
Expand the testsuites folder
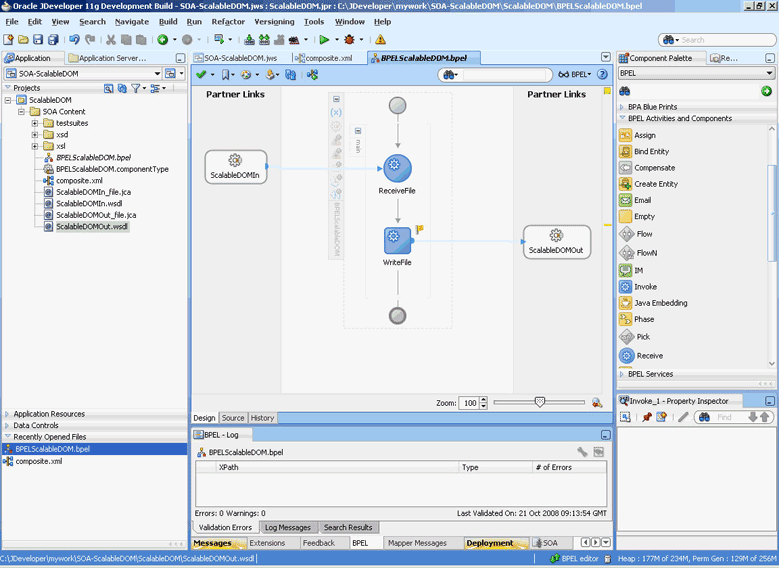click(x=35, y=123)
